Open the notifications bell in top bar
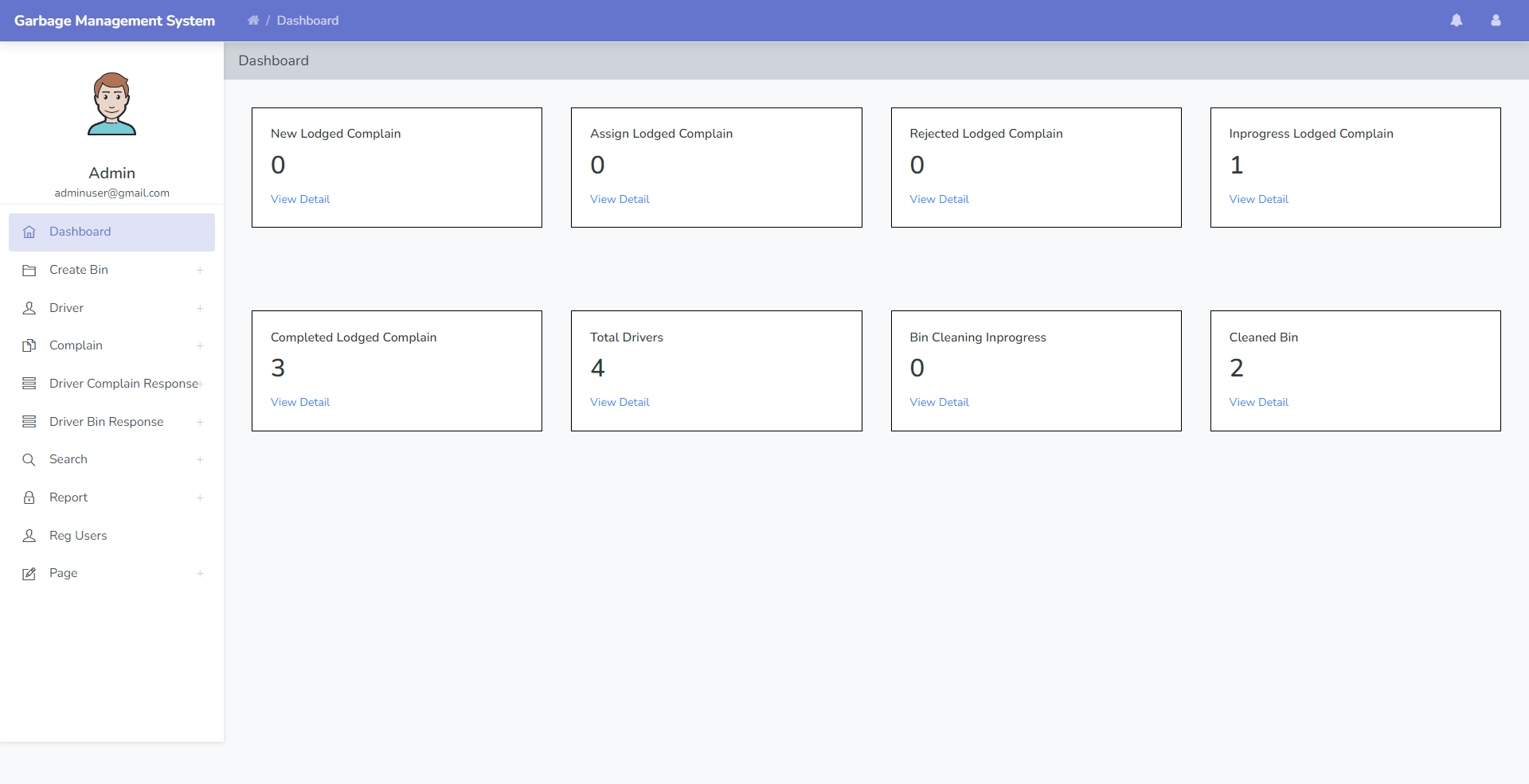 (1457, 20)
